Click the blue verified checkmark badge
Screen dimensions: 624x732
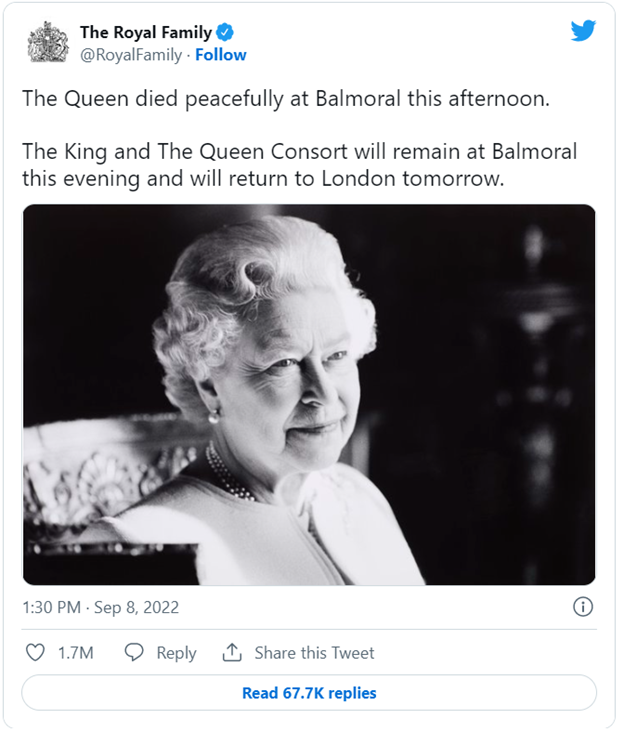coord(225,32)
